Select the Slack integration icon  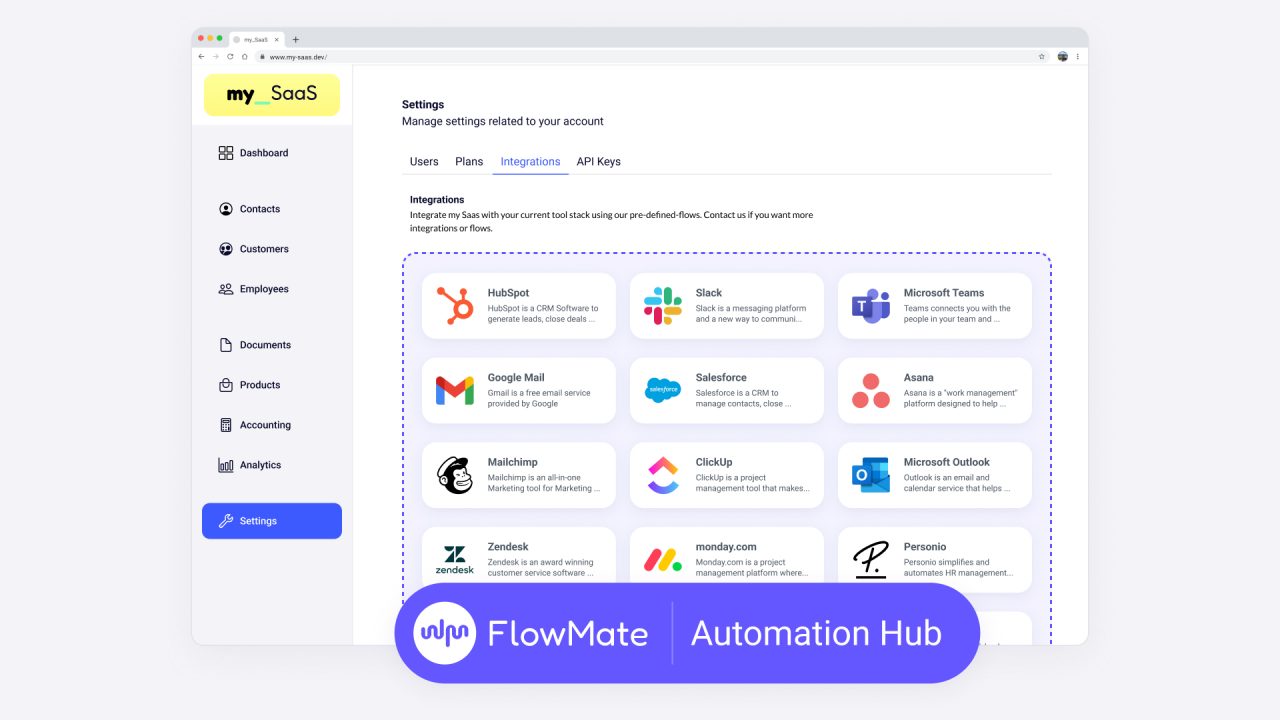(662, 306)
